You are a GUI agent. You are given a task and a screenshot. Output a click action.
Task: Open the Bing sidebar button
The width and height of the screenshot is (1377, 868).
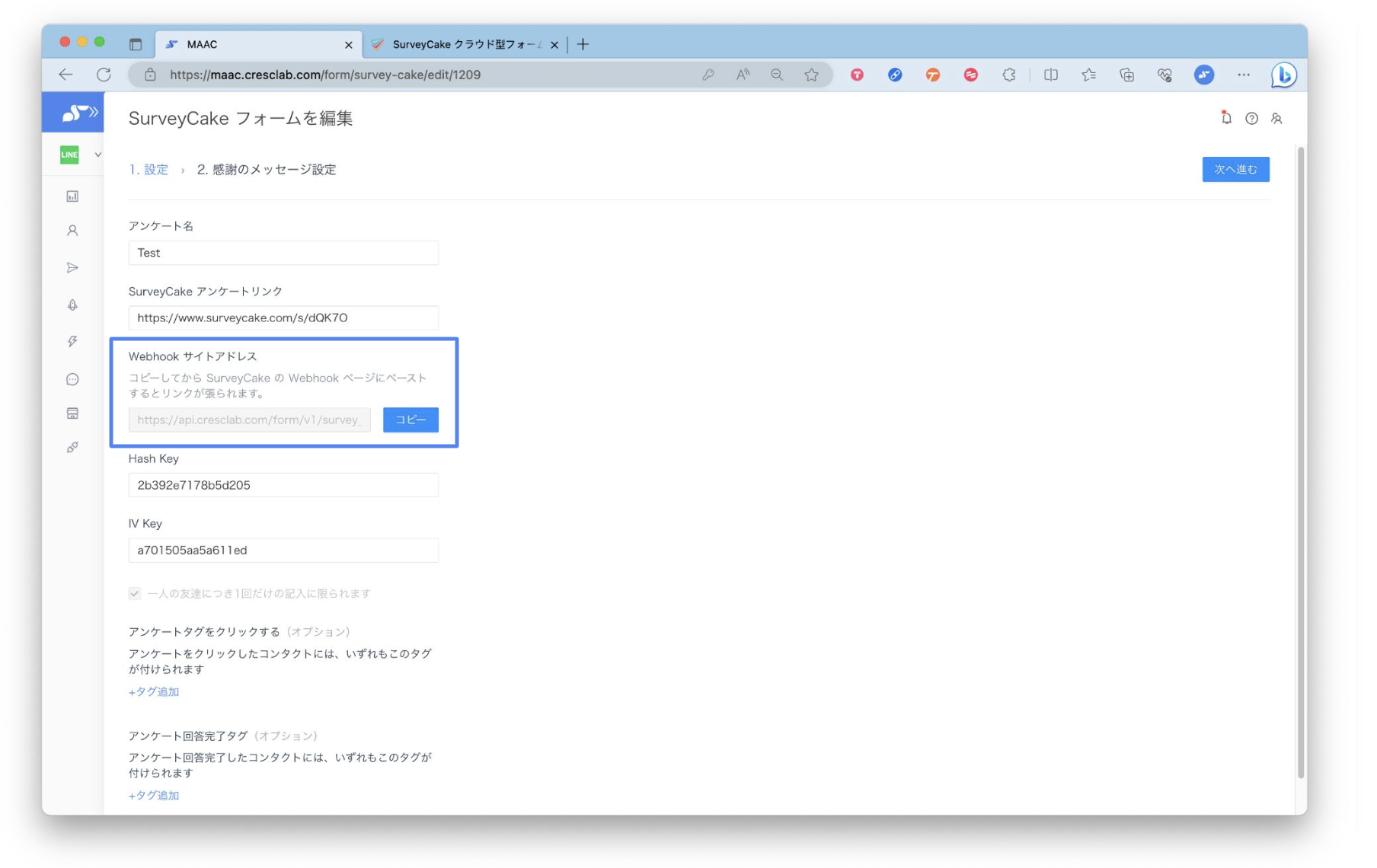1284,75
